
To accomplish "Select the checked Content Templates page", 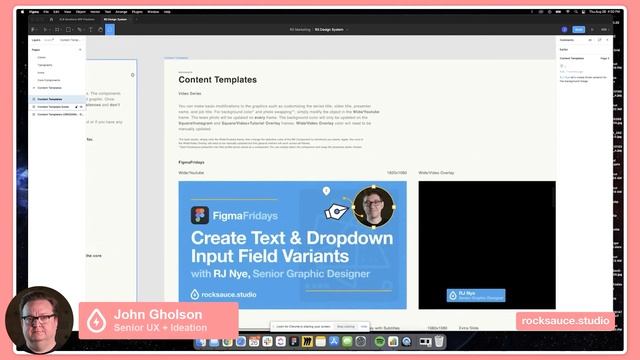I will coord(49,88).
